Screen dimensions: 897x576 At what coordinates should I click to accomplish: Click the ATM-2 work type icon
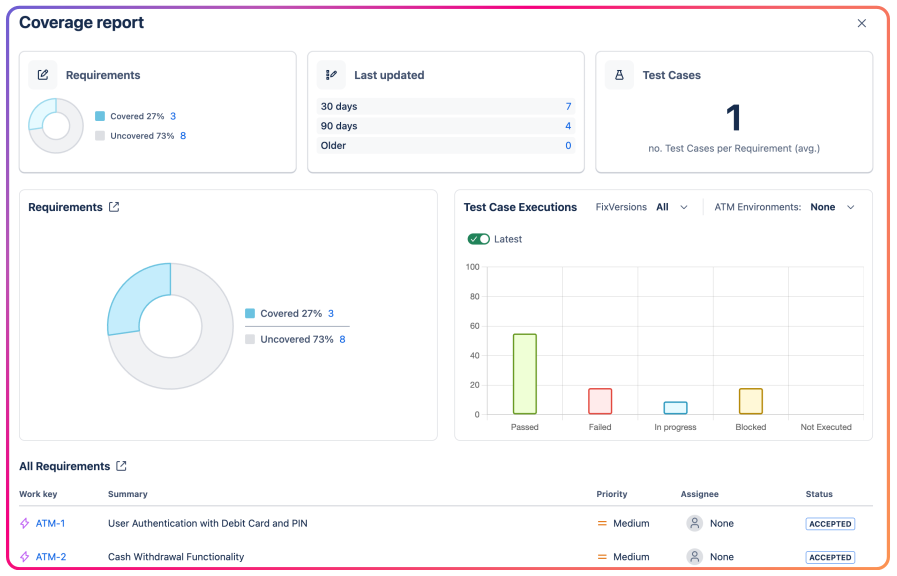(x=25, y=557)
